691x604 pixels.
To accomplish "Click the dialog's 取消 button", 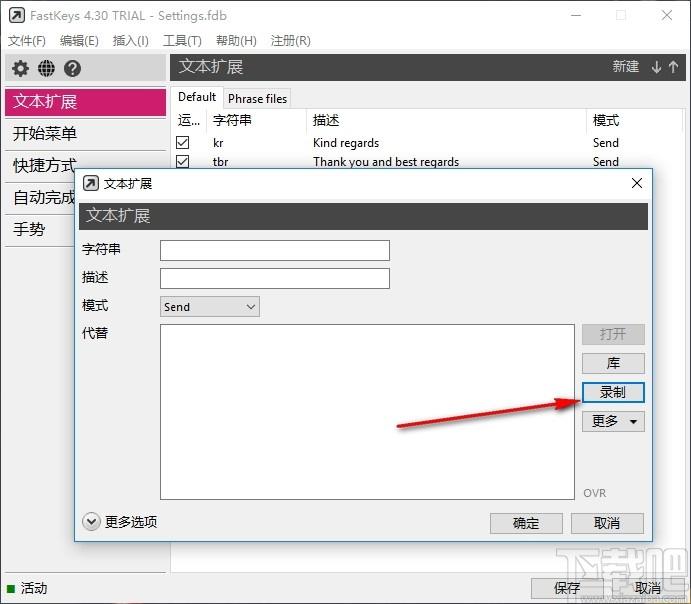I will (x=607, y=523).
